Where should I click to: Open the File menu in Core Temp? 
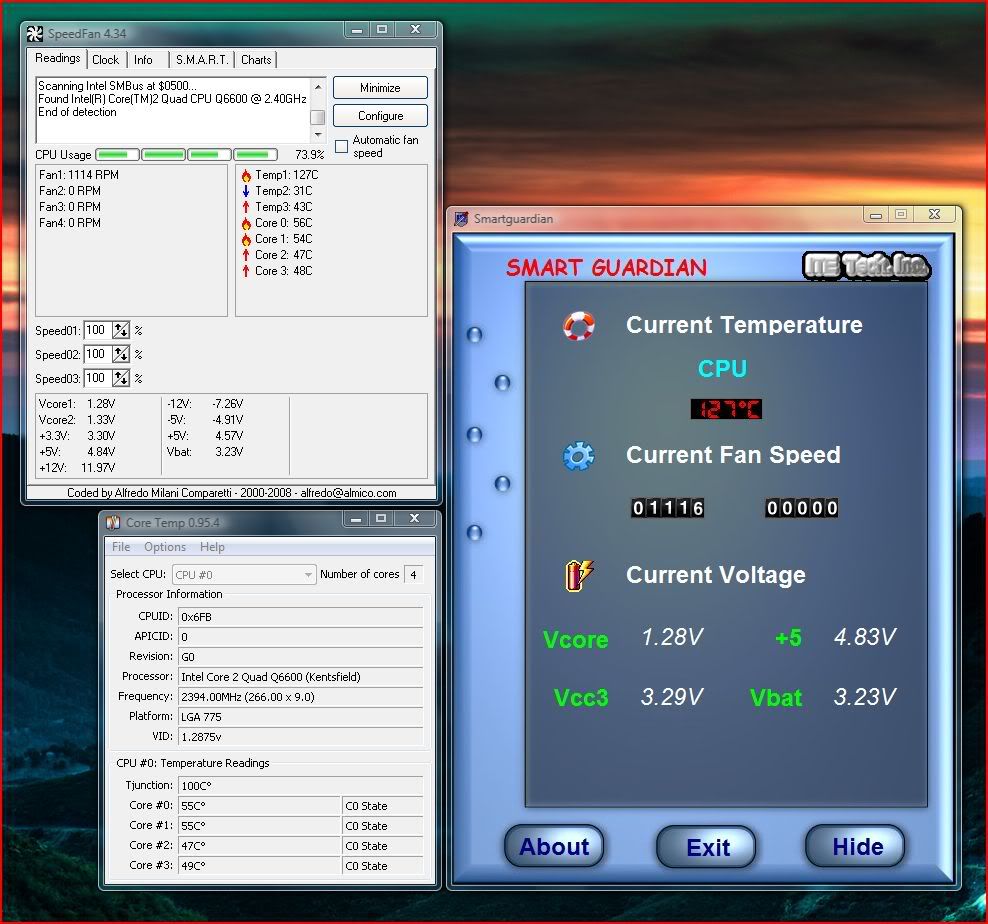(121, 547)
